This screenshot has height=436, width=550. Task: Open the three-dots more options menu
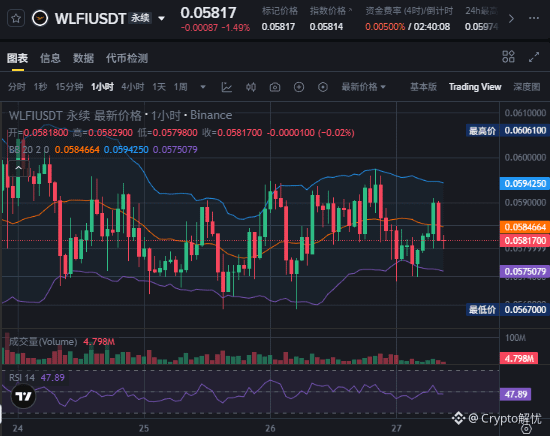pos(534,18)
